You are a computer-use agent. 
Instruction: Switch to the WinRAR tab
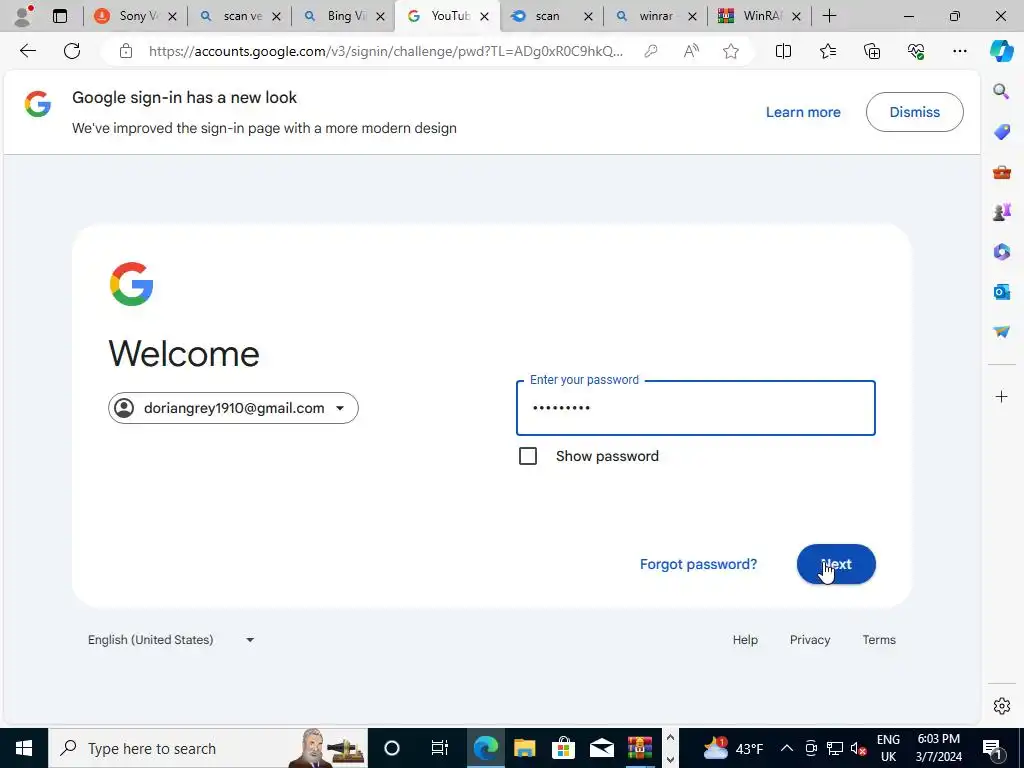click(759, 16)
